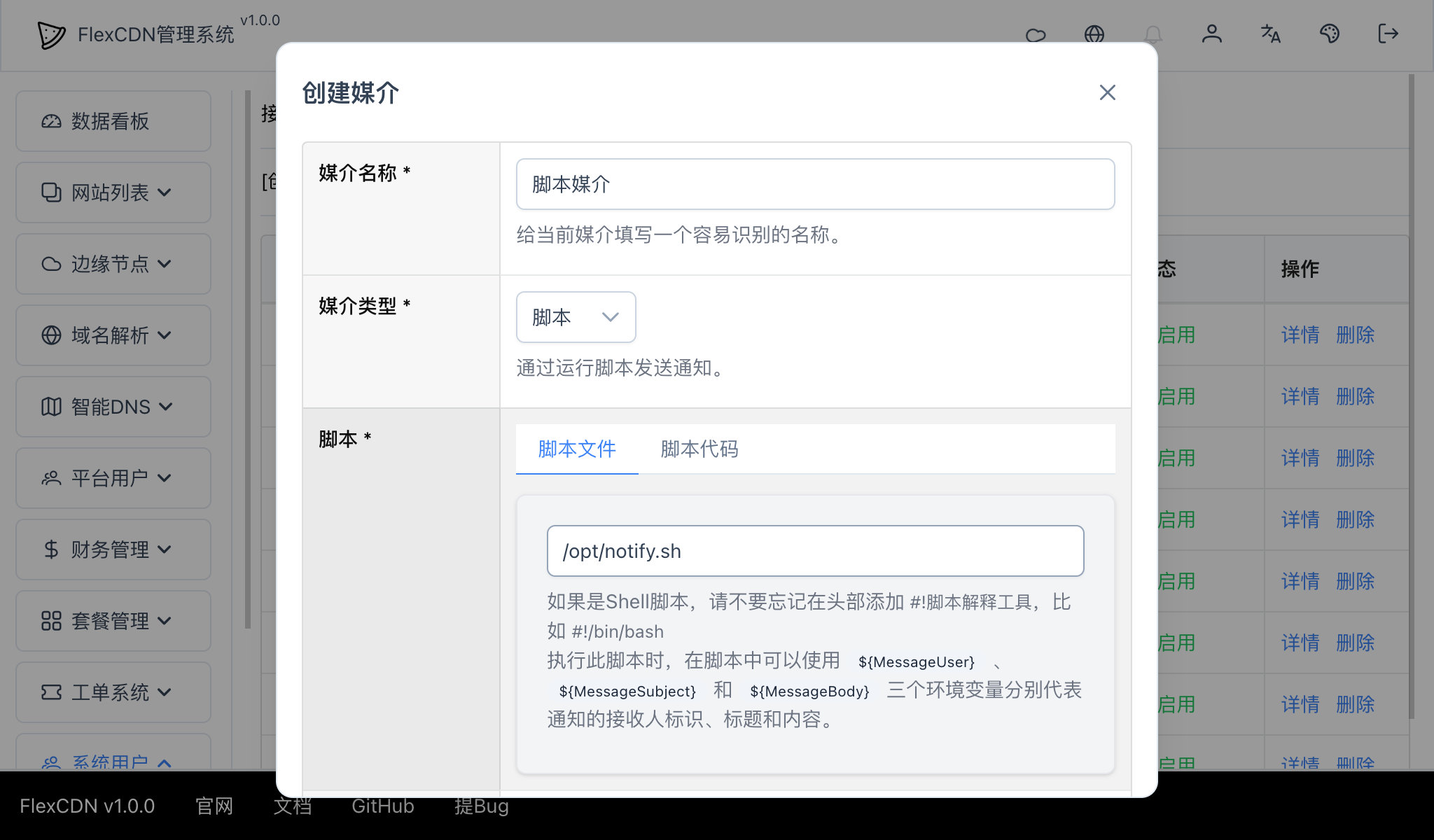Select the 脚本文件 tab
This screenshot has height=840, width=1434.
[x=576, y=449]
